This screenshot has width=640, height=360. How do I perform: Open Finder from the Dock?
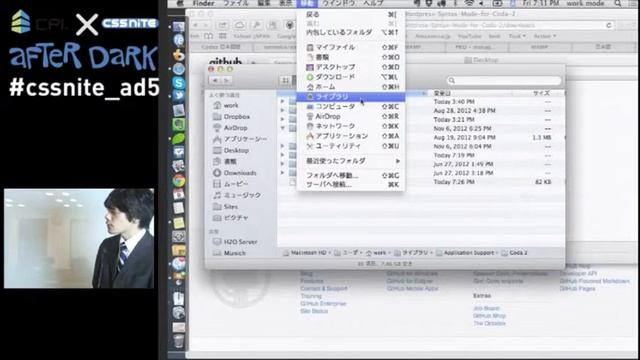[x=178, y=27]
